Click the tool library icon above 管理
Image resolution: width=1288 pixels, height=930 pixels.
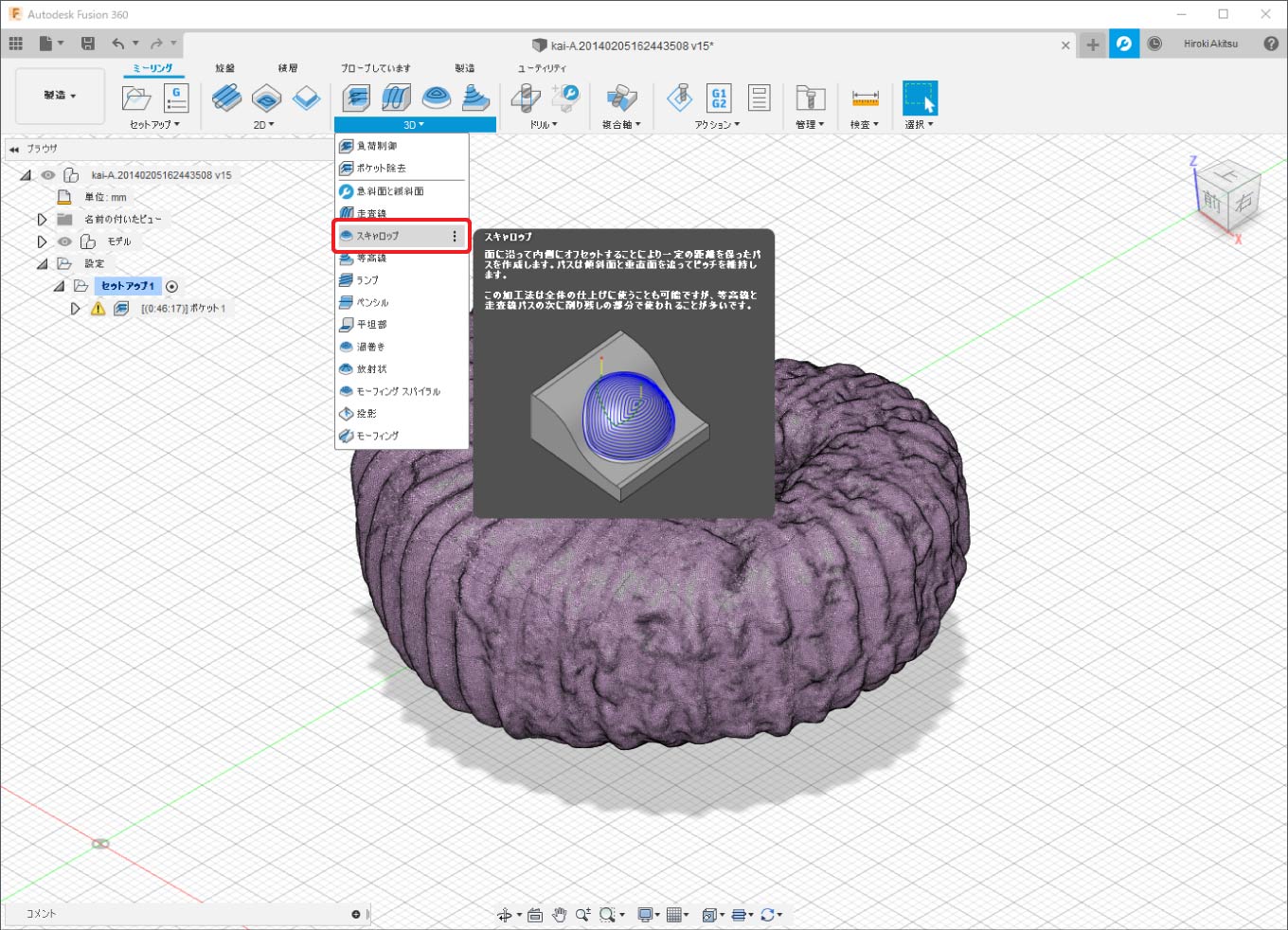[x=809, y=98]
